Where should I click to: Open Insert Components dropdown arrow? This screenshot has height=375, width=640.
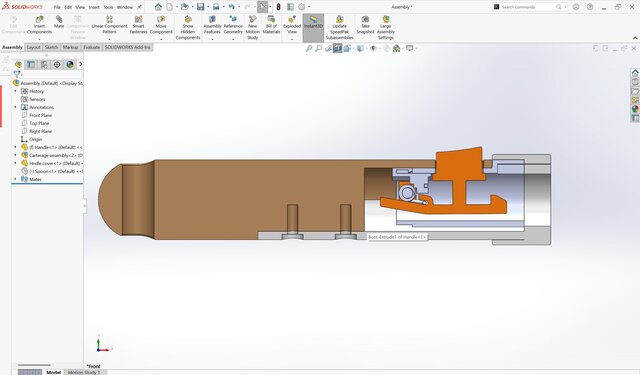[x=39, y=39]
